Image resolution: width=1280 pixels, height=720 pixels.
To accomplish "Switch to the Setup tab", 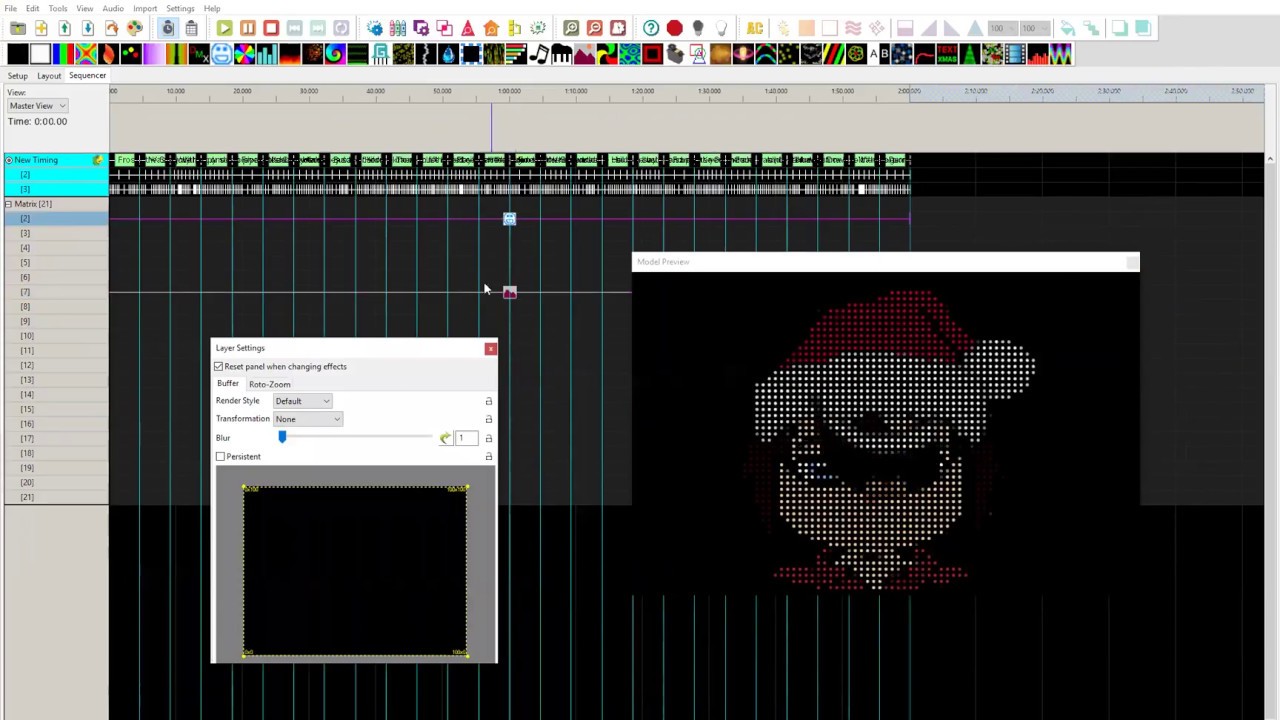I will (18, 76).
